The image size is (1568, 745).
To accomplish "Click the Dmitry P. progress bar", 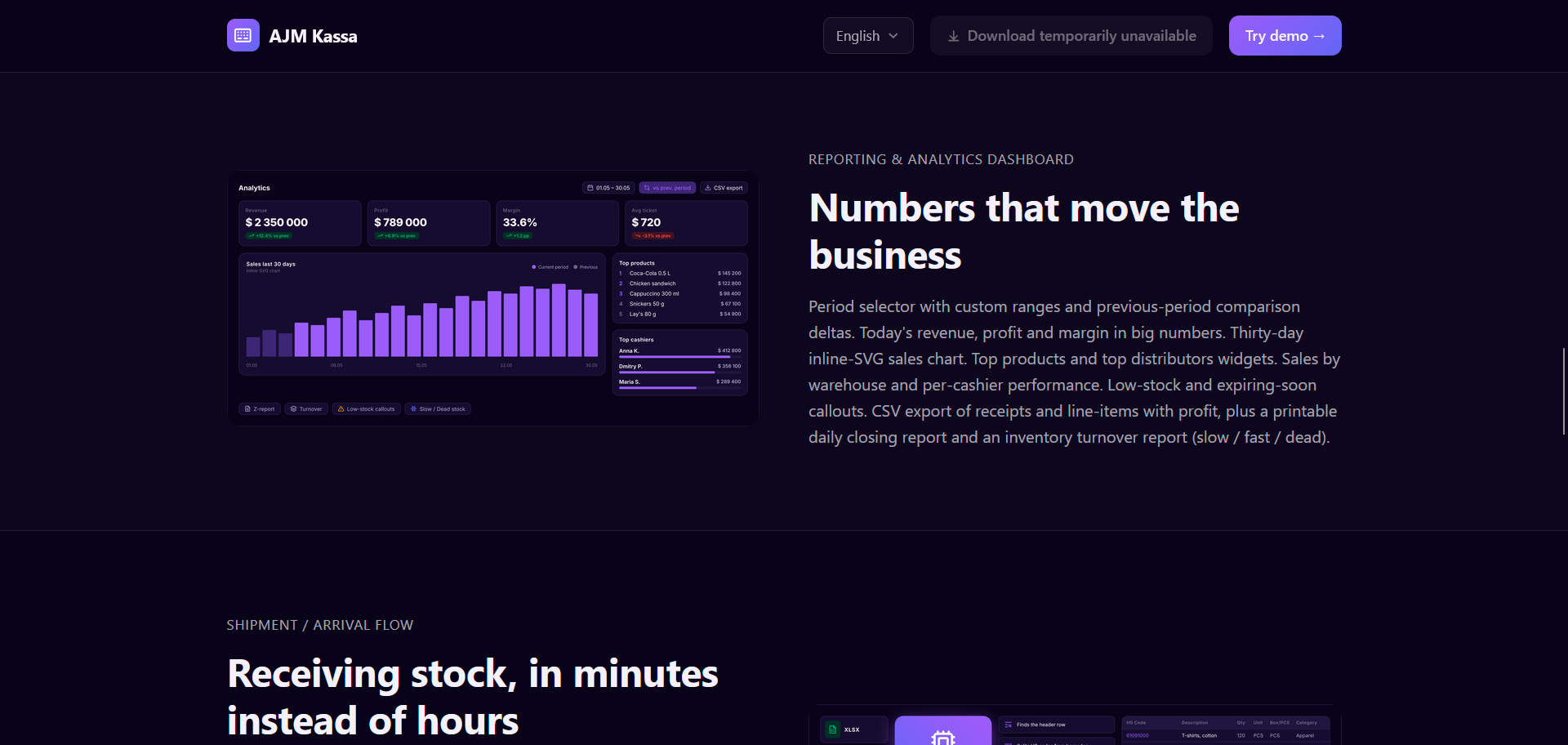I will (x=679, y=372).
